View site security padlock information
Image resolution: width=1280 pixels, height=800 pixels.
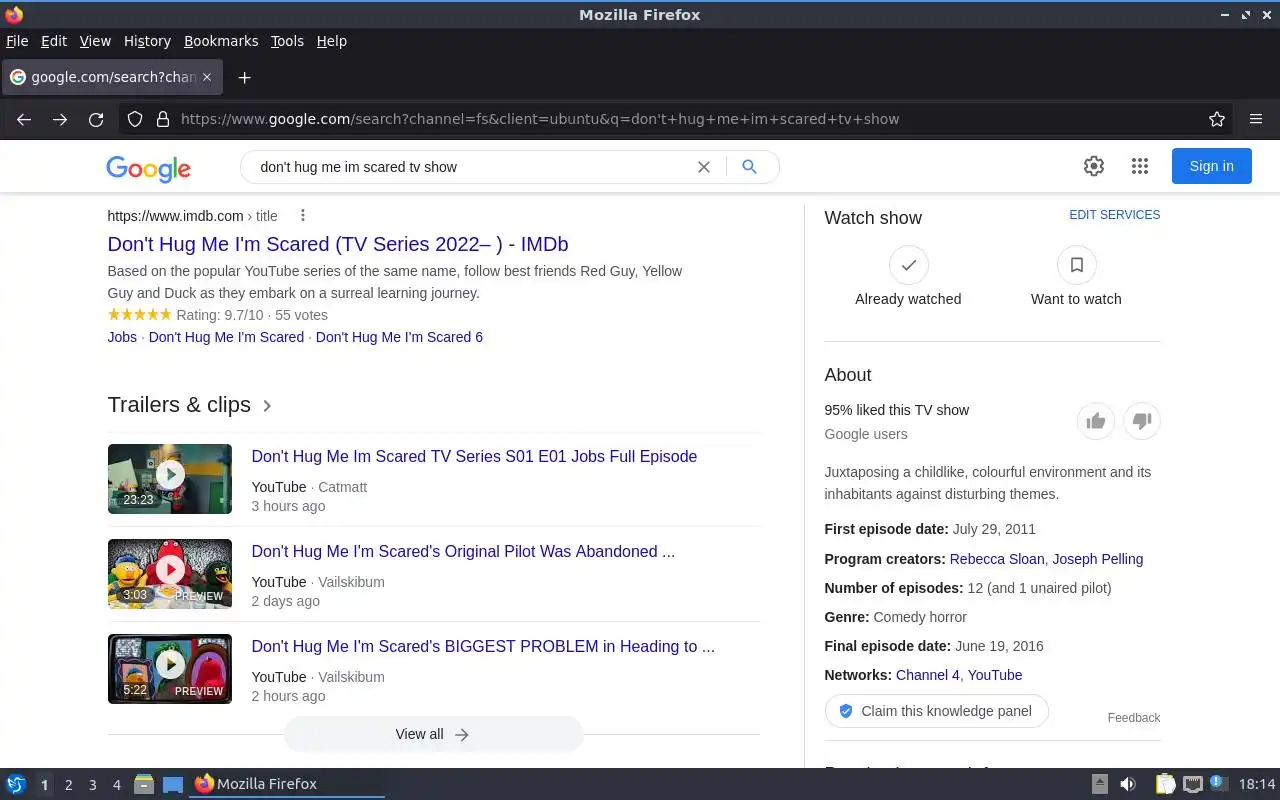click(163, 119)
